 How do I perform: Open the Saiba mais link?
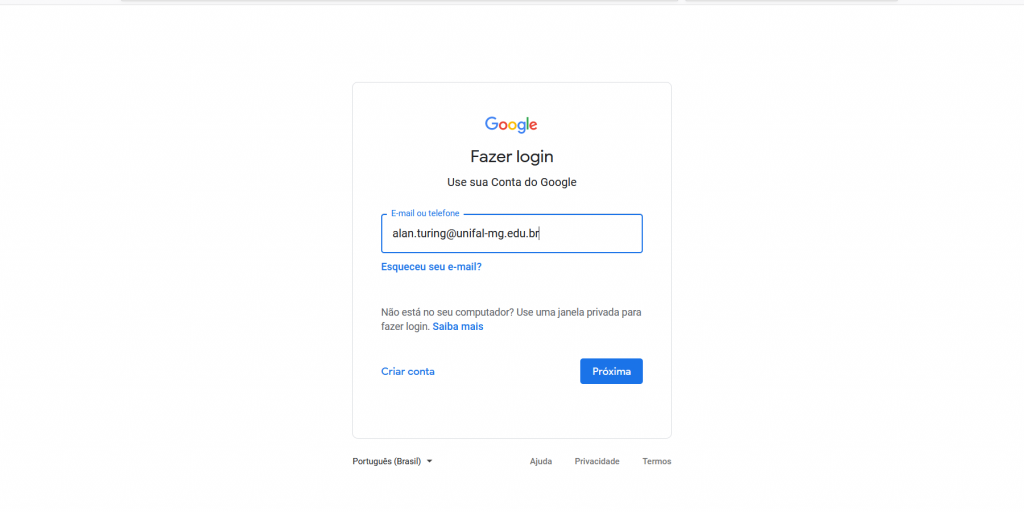click(458, 327)
